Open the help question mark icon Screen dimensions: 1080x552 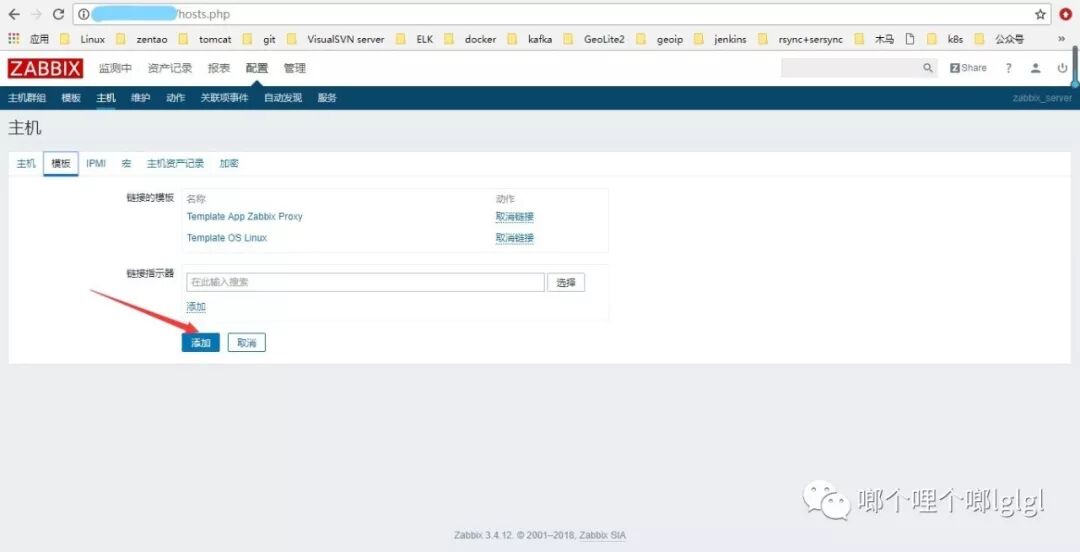click(x=1008, y=68)
